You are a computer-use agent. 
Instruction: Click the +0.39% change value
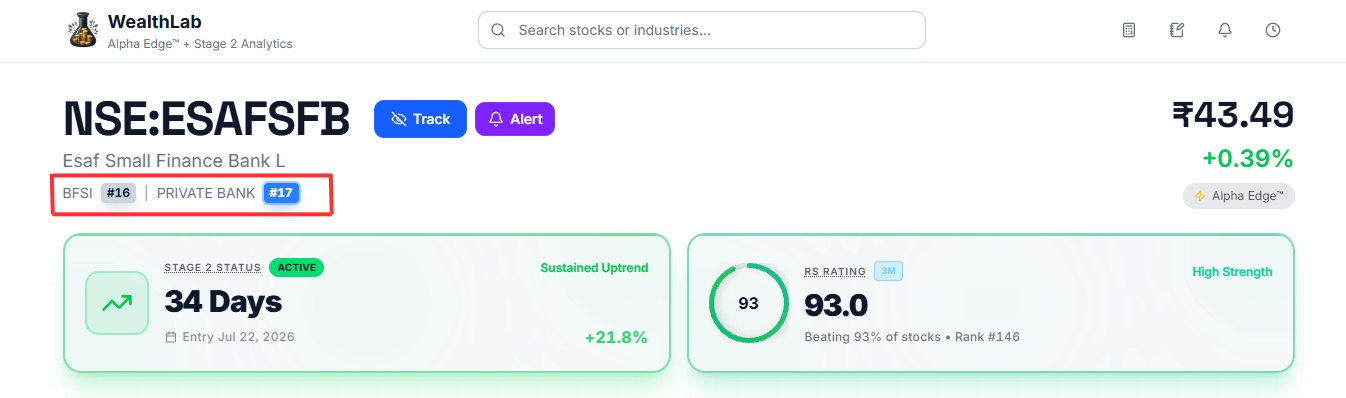[1248, 159]
